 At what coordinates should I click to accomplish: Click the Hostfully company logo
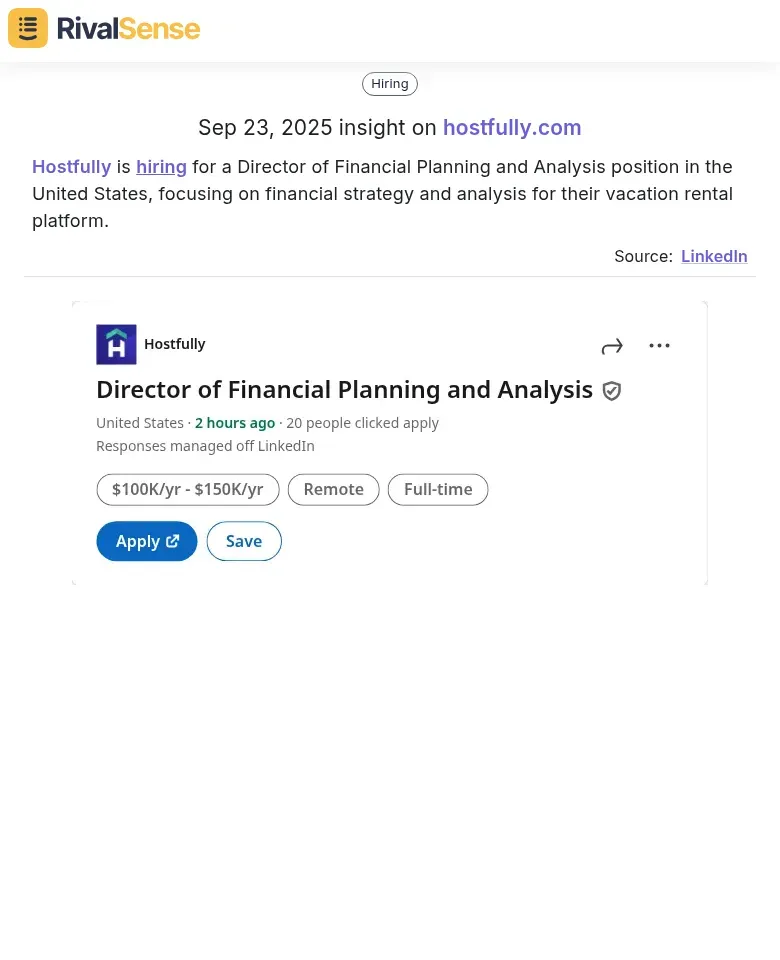point(116,344)
